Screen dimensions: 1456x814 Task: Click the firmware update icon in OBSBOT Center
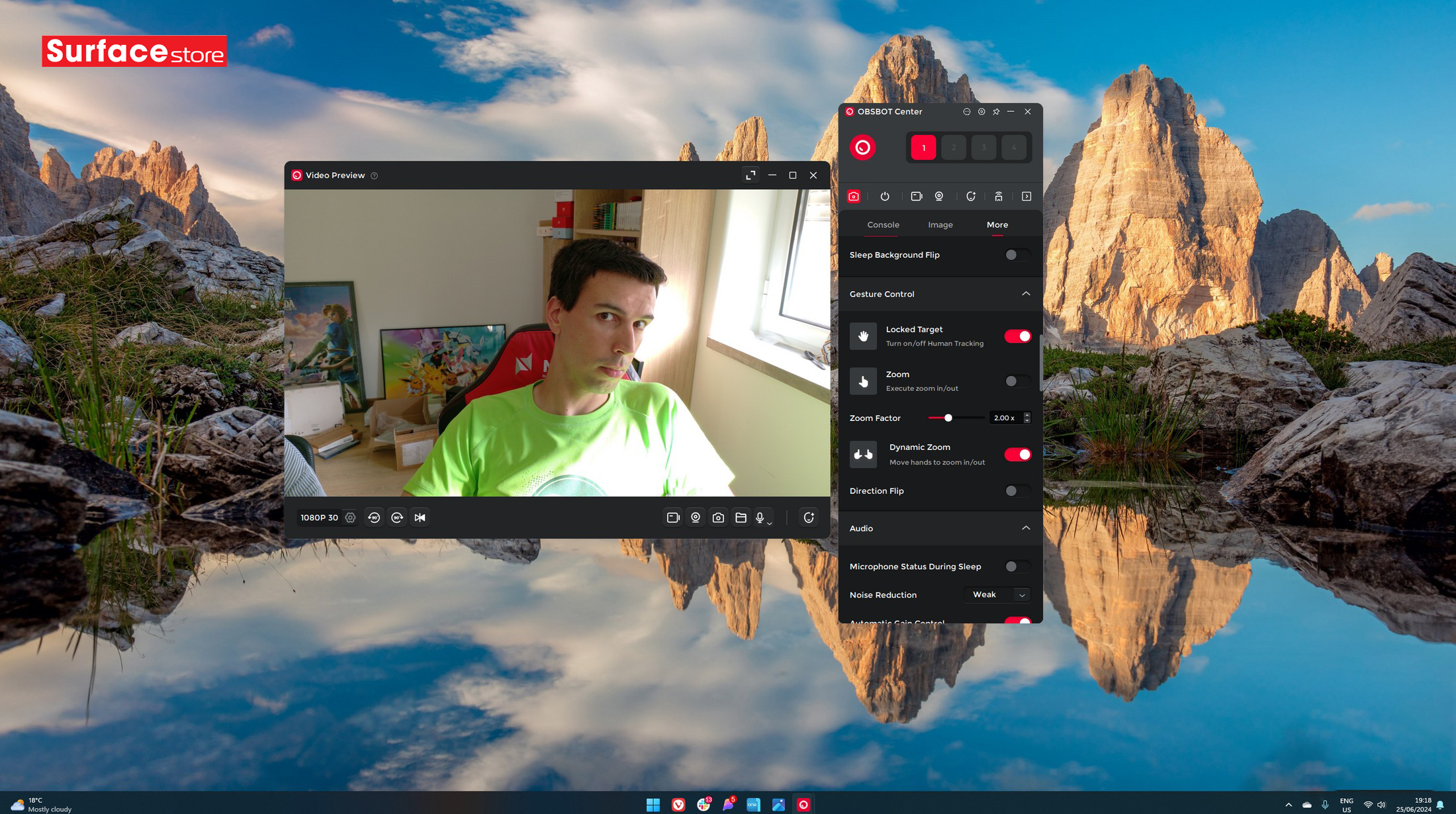[972, 196]
